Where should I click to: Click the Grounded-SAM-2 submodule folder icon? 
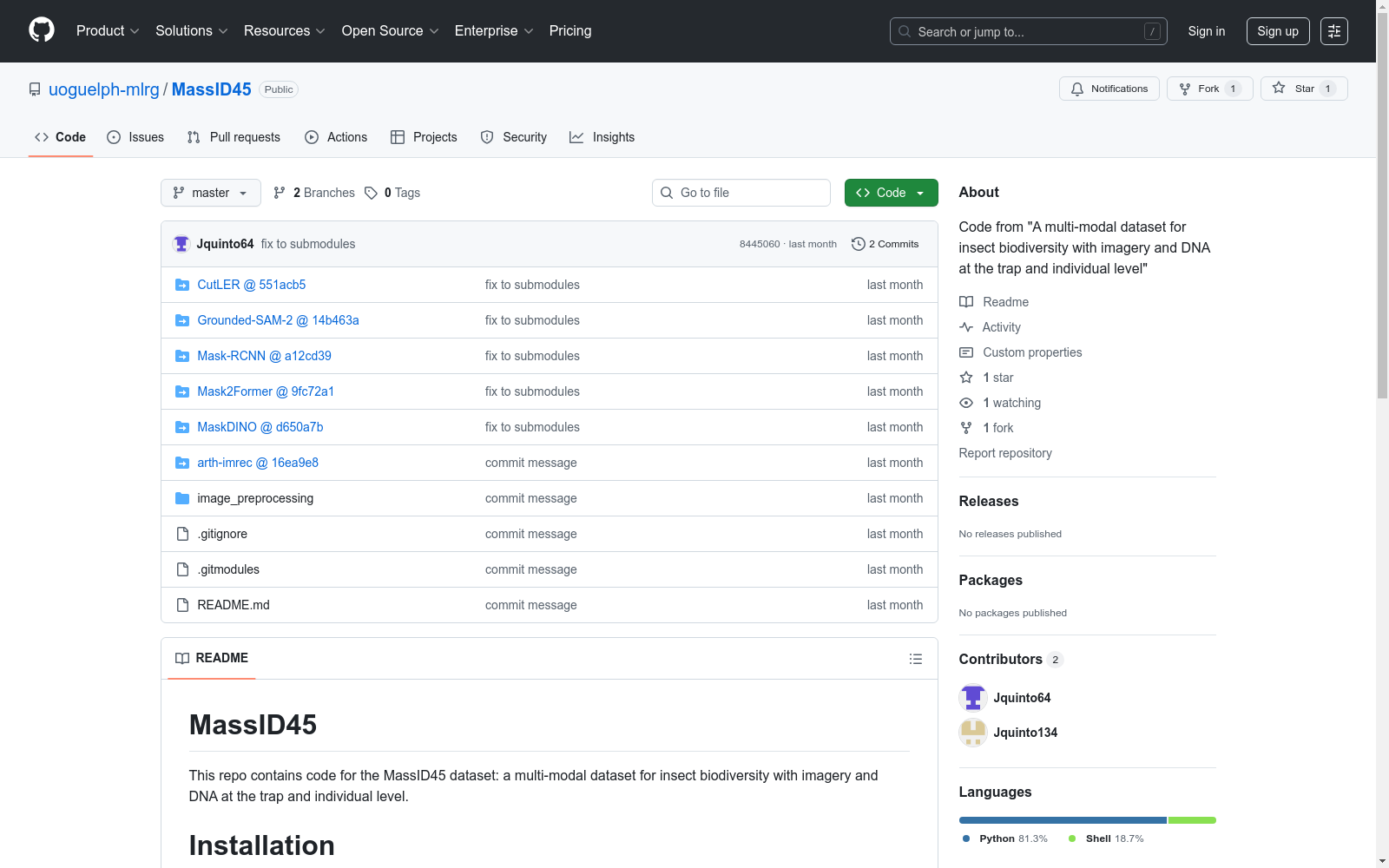182,320
